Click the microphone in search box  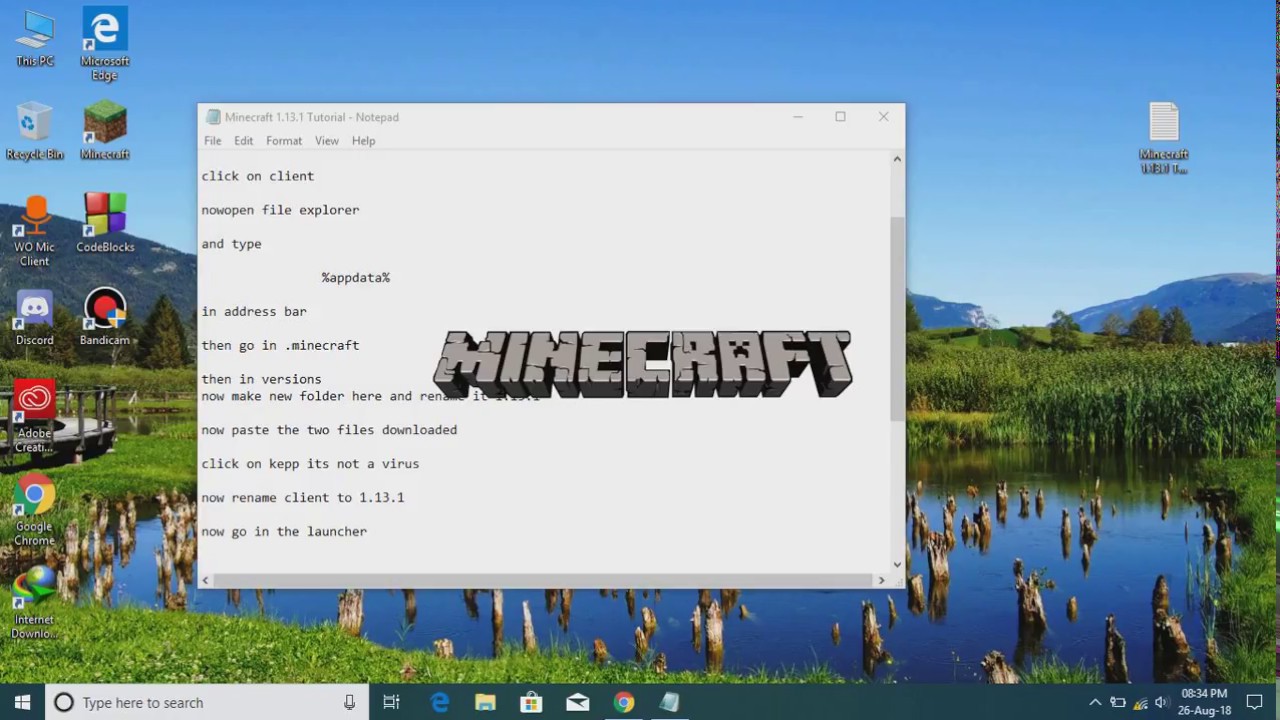[x=349, y=702]
